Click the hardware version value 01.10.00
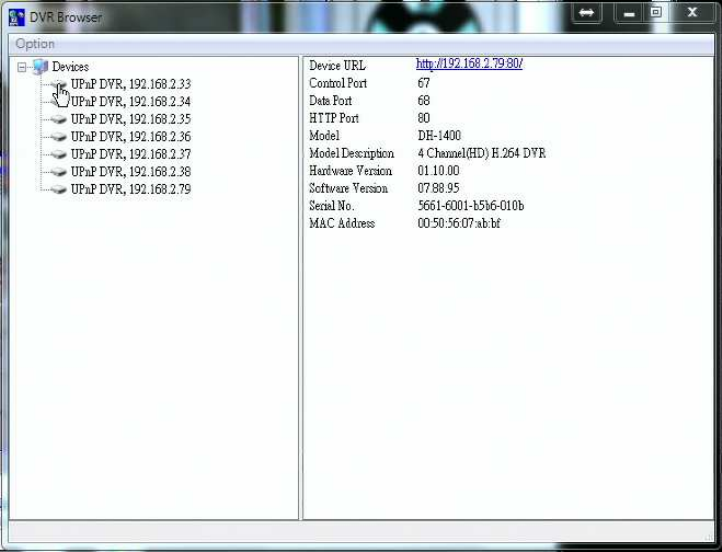The image size is (722, 552). coord(438,171)
